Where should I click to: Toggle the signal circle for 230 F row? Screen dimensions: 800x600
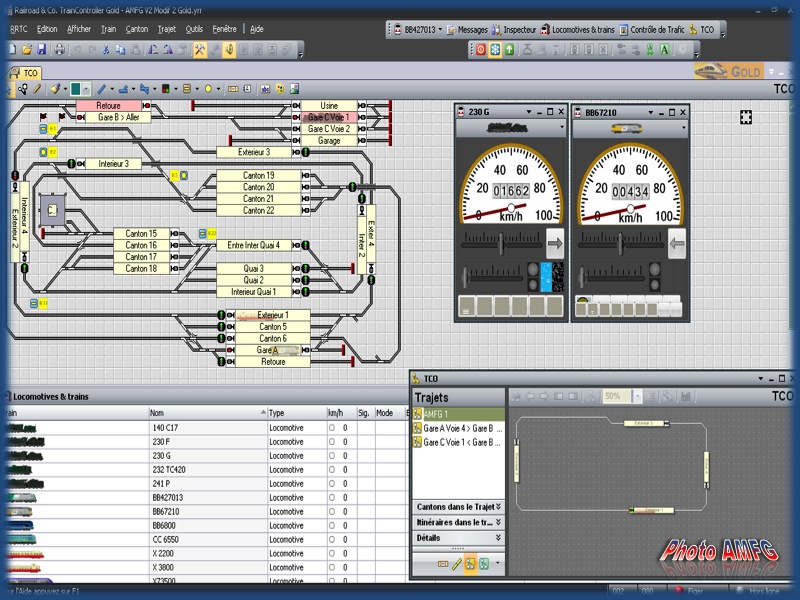pyautogui.click(x=332, y=442)
